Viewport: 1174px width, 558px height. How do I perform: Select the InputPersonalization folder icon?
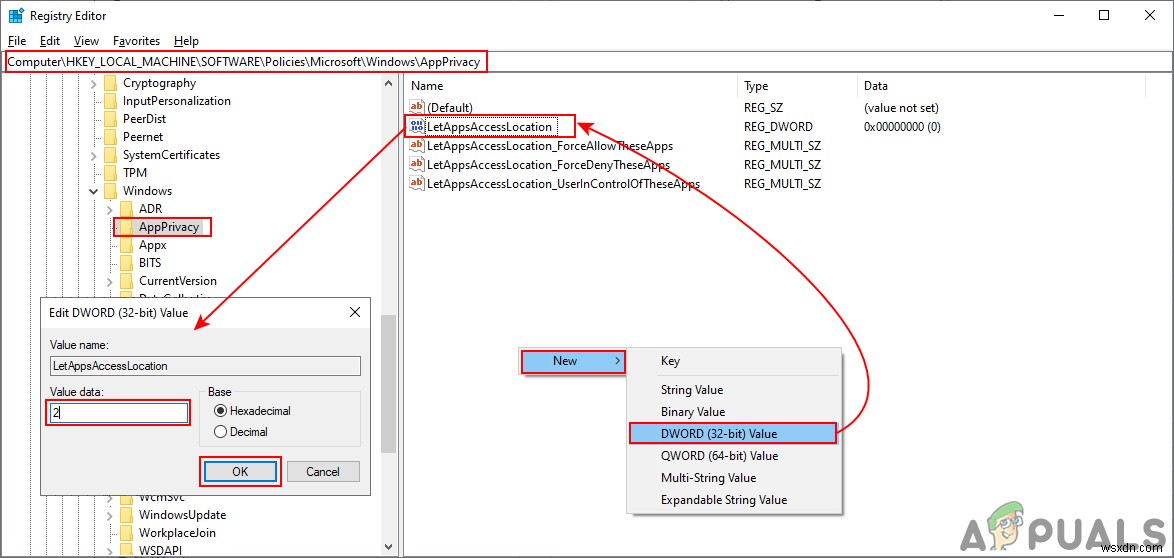click(110, 101)
